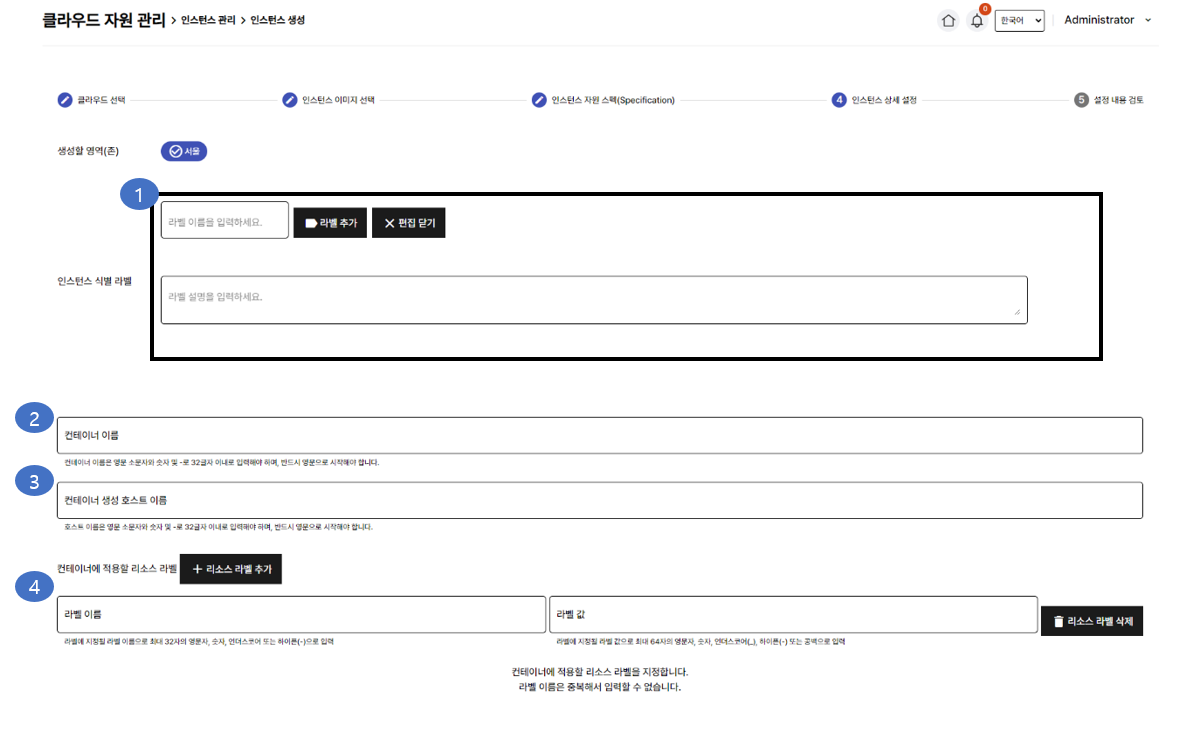Click the home icon in header
1179x730 pixels.
click(948, 21)
